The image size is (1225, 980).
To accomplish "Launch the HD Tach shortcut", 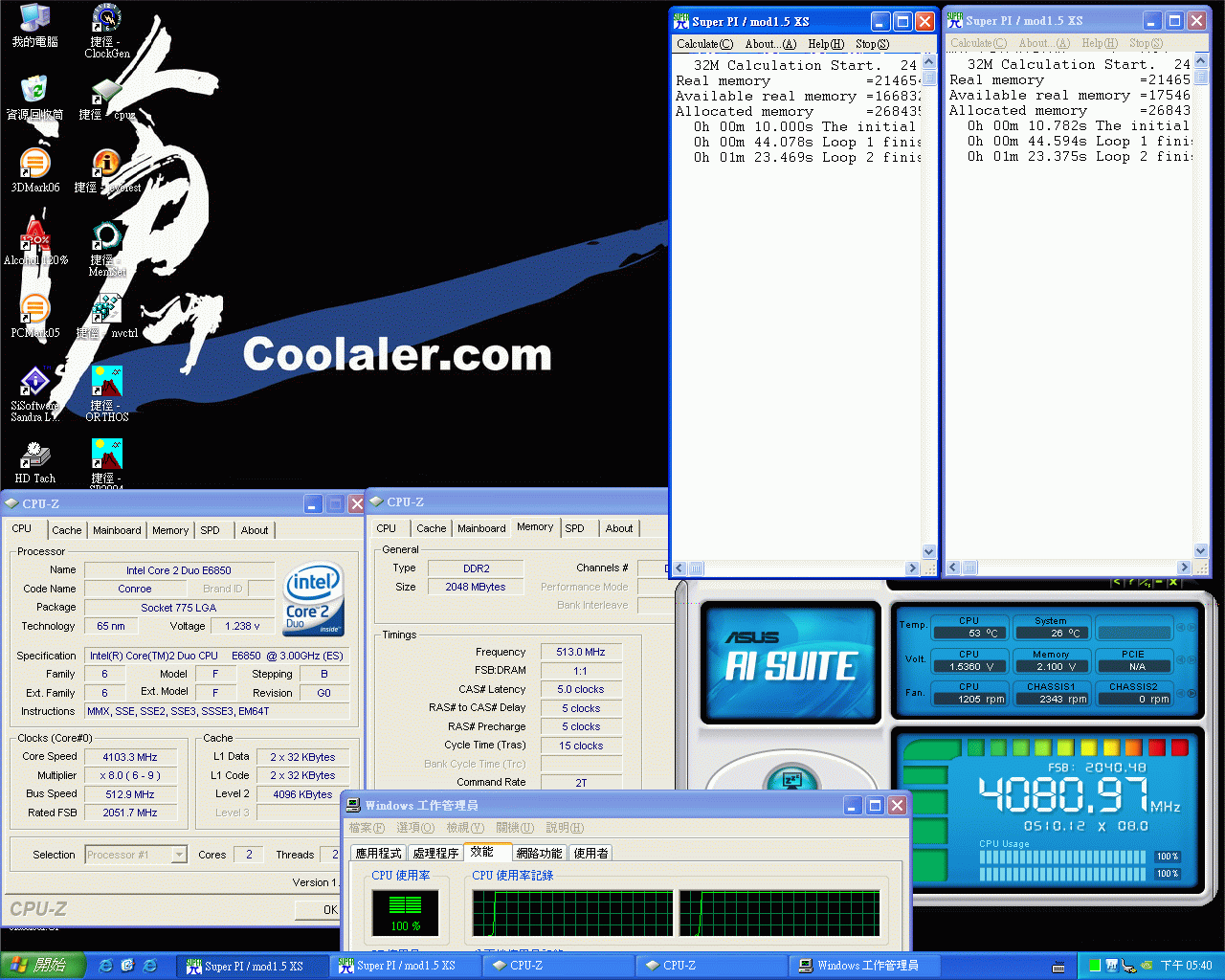I will point(35,461).
